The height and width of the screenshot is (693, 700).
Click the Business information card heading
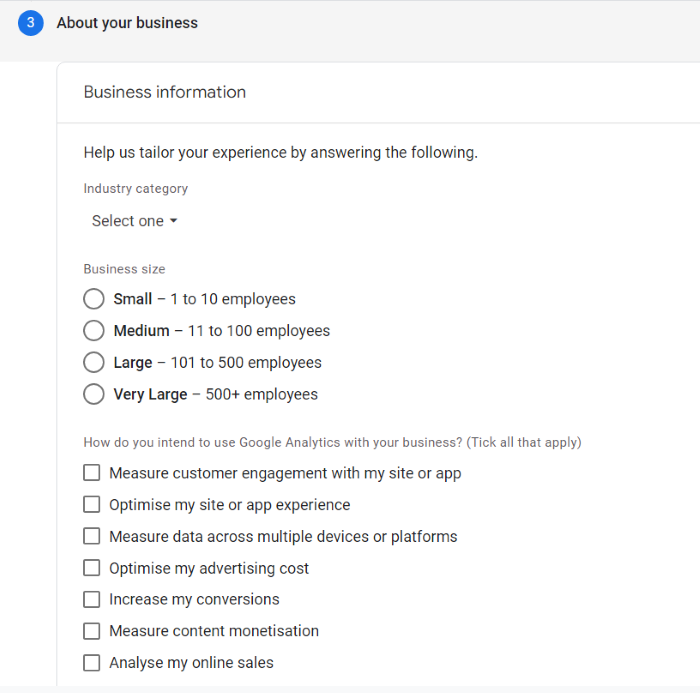click(x=165, y=92)
